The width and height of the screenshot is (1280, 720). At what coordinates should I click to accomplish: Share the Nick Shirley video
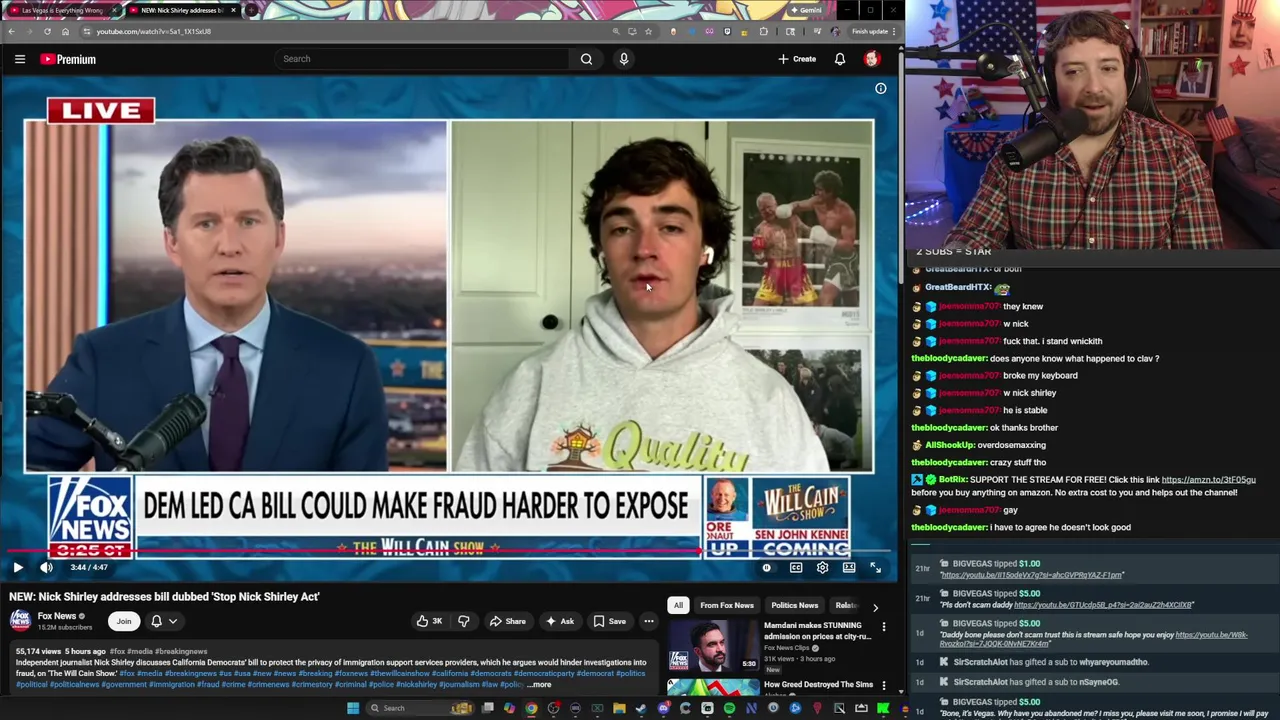point(507,621)
